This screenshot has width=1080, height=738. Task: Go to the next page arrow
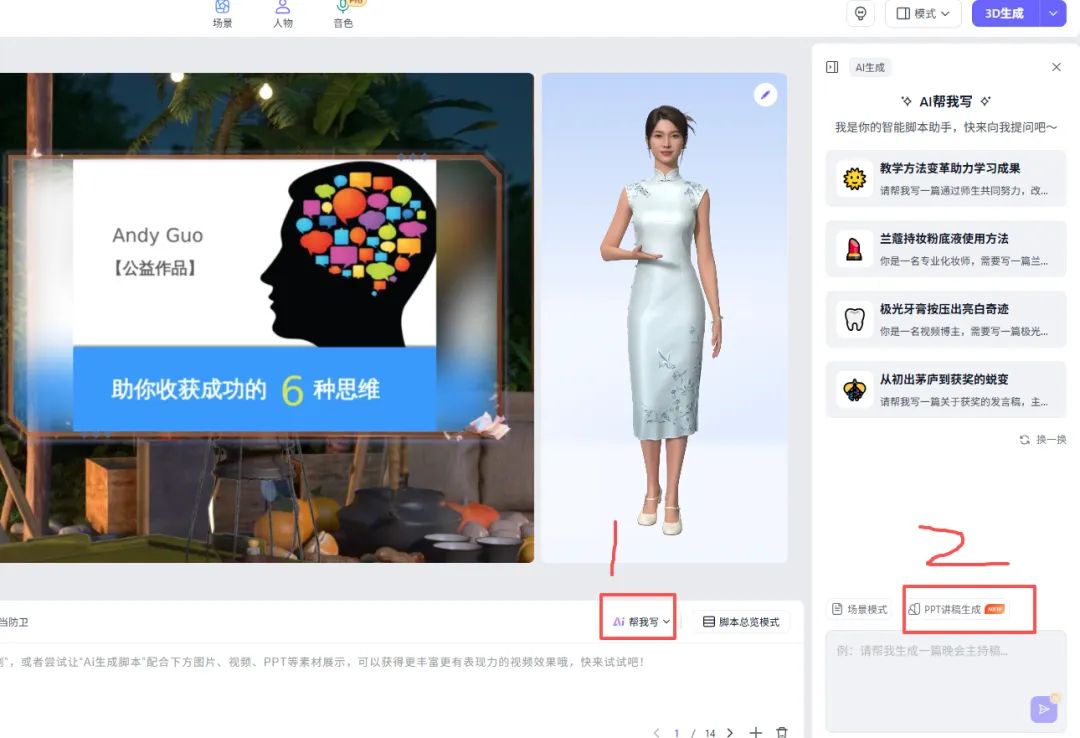(x=730, y=732)
